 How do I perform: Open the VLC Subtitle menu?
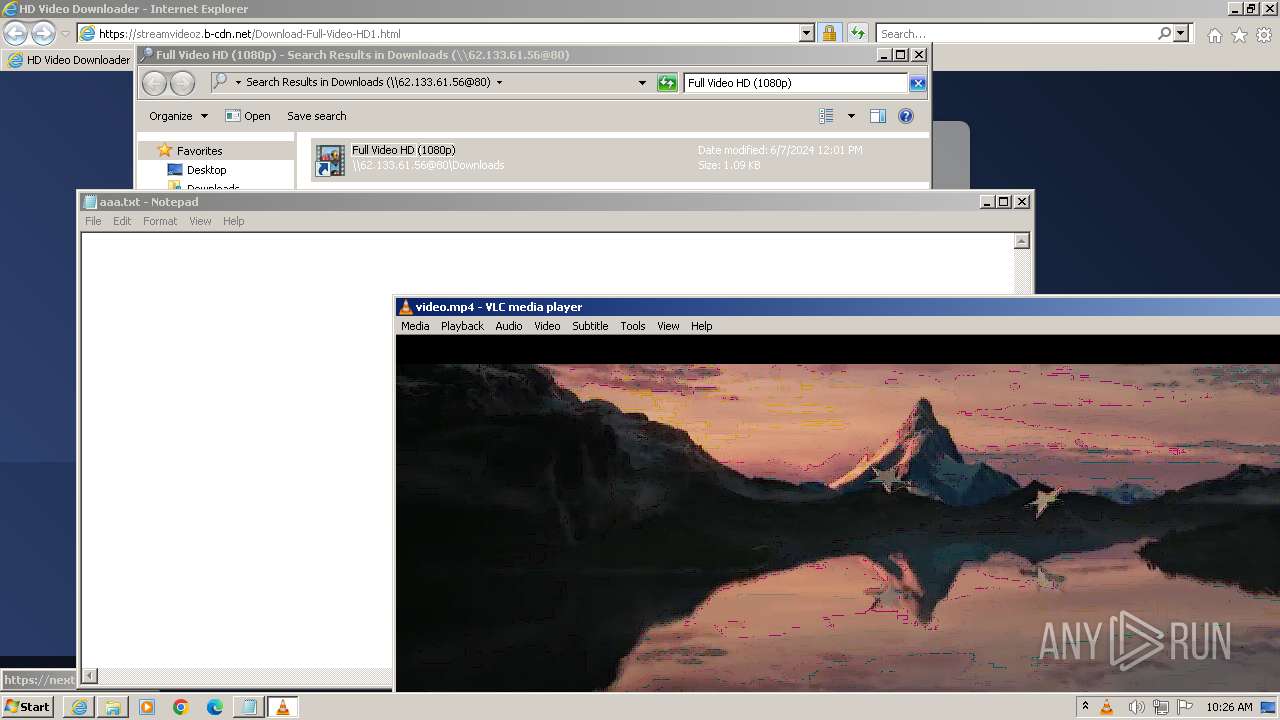pos(590,326)
